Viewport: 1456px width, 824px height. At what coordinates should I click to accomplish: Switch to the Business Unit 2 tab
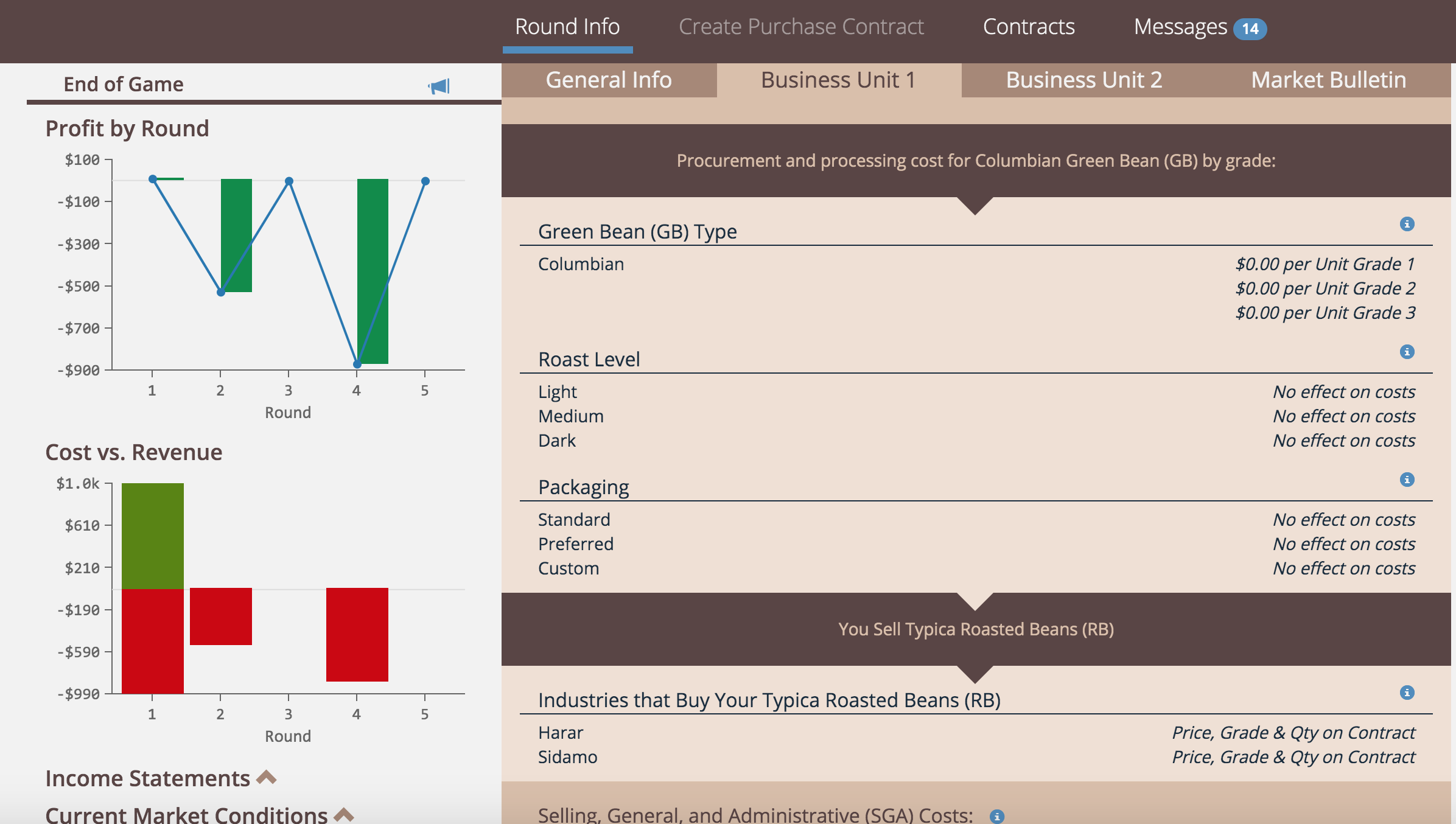pos(1083,79)
